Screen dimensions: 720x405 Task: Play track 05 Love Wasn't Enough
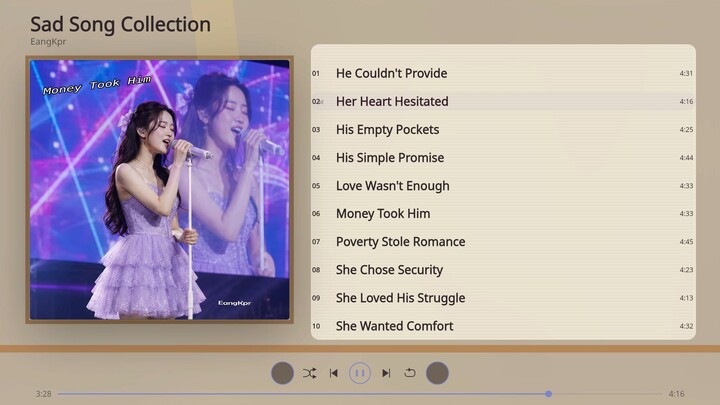503,186
